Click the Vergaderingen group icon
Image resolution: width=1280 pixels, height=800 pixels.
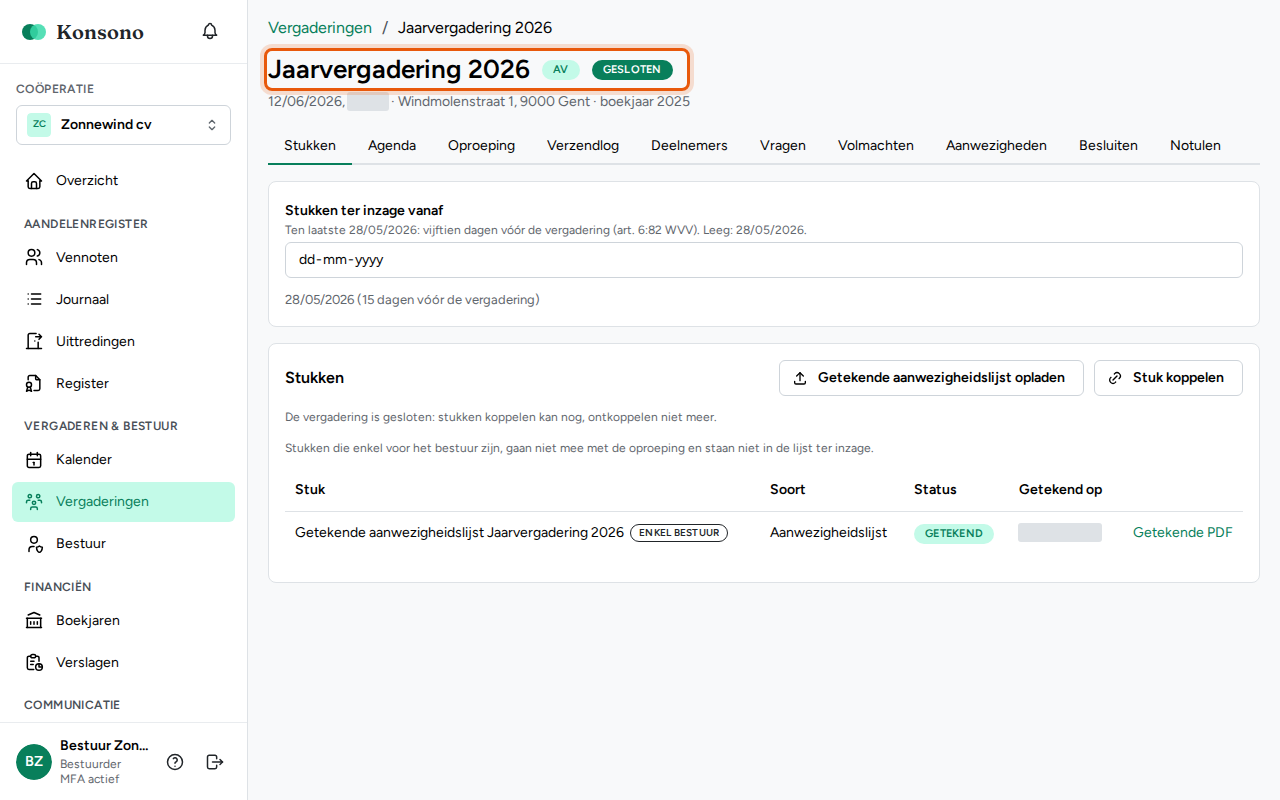pos(34,502)
